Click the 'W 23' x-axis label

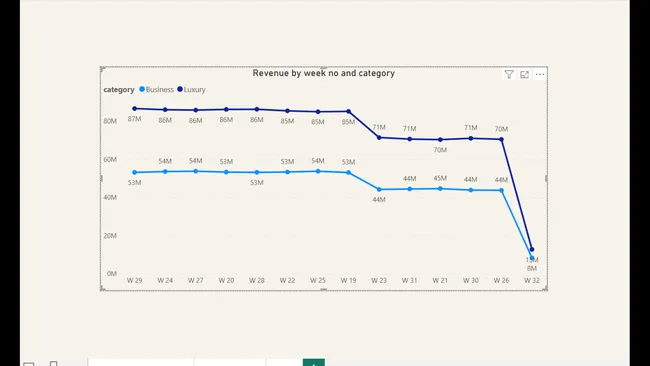point(379,281)
